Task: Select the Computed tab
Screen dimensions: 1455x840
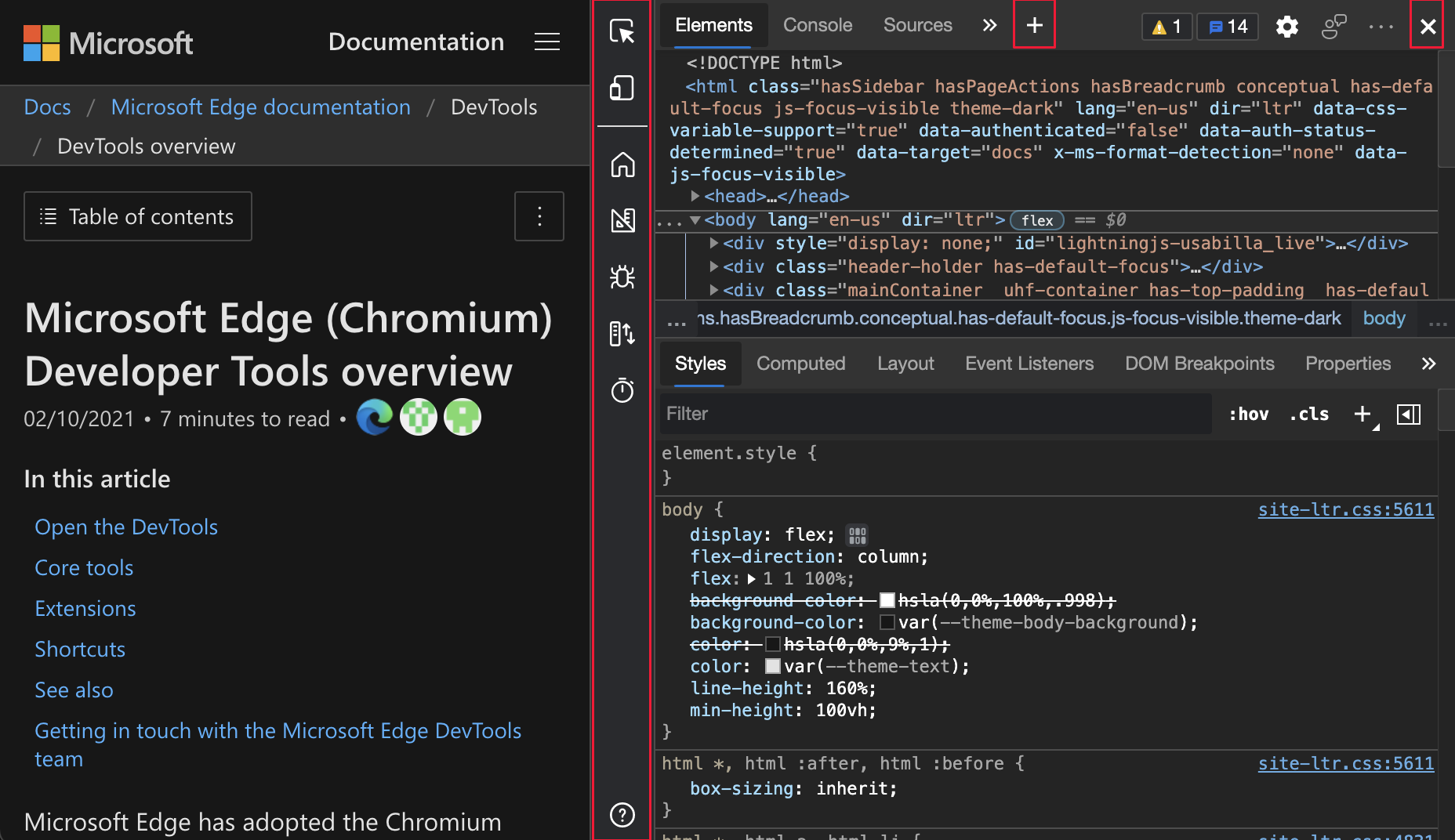Action: (x=800, y=364)
